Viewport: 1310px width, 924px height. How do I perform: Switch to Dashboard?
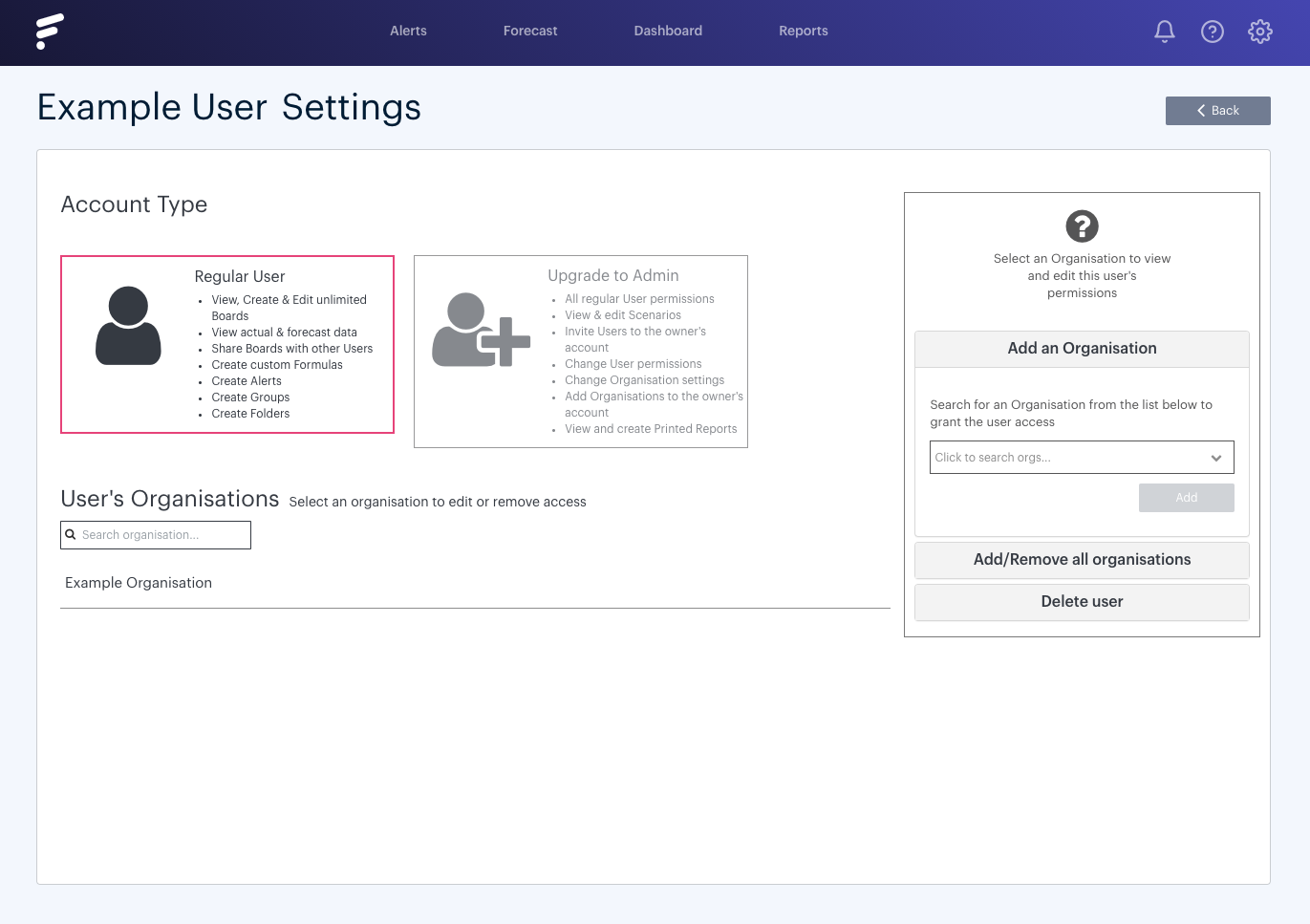668,32
